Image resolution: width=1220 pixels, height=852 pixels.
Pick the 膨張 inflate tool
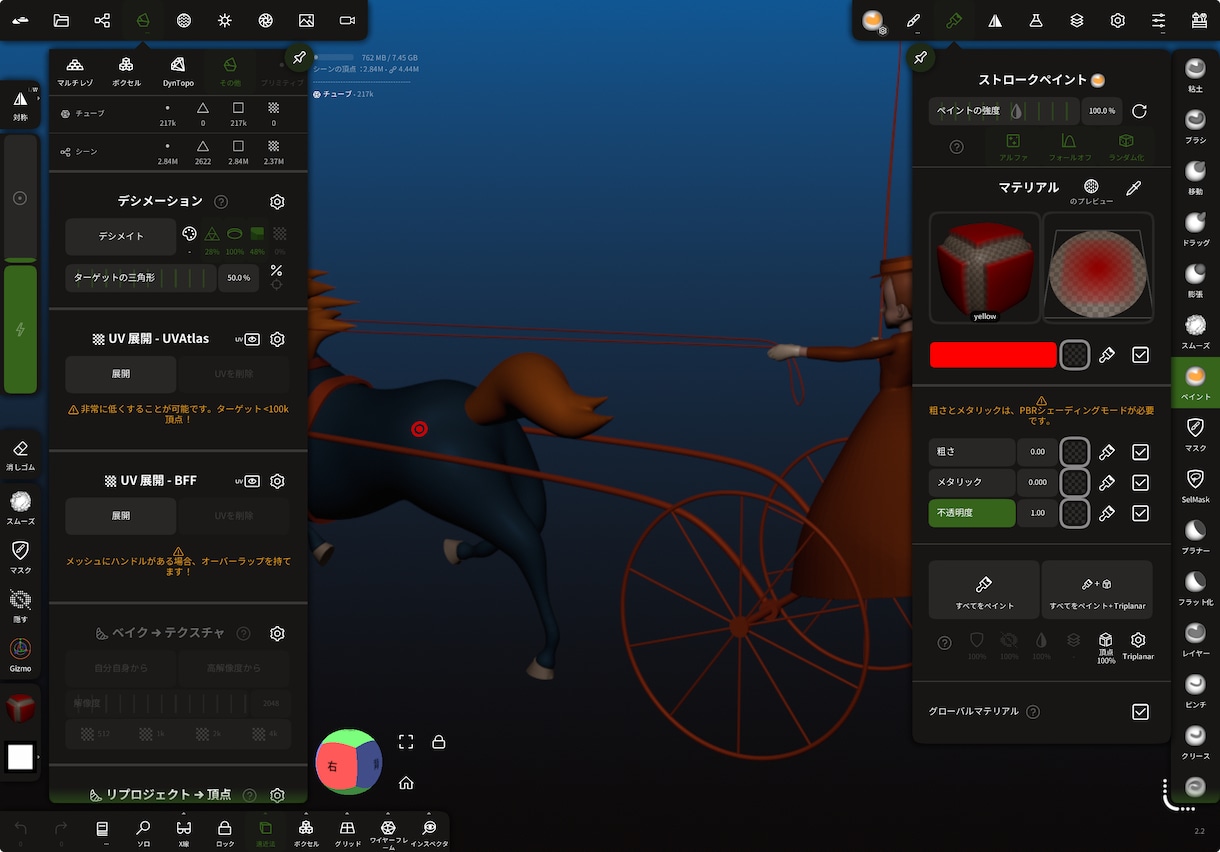click(1195, 281)
